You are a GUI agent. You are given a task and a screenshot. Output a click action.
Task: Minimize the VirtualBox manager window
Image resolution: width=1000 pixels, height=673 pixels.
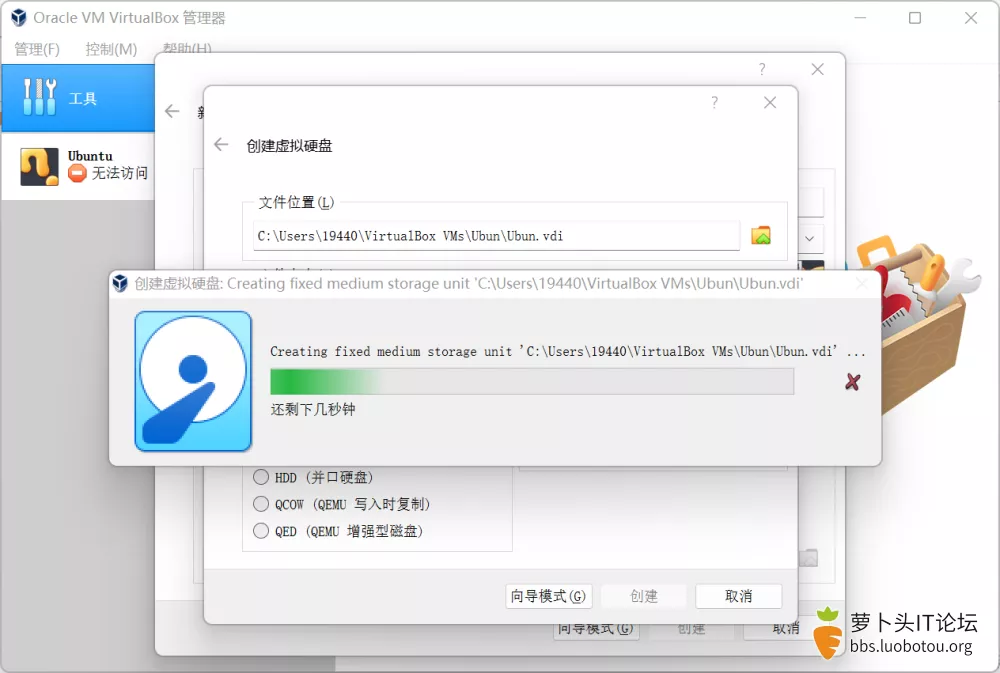[860, 18]
